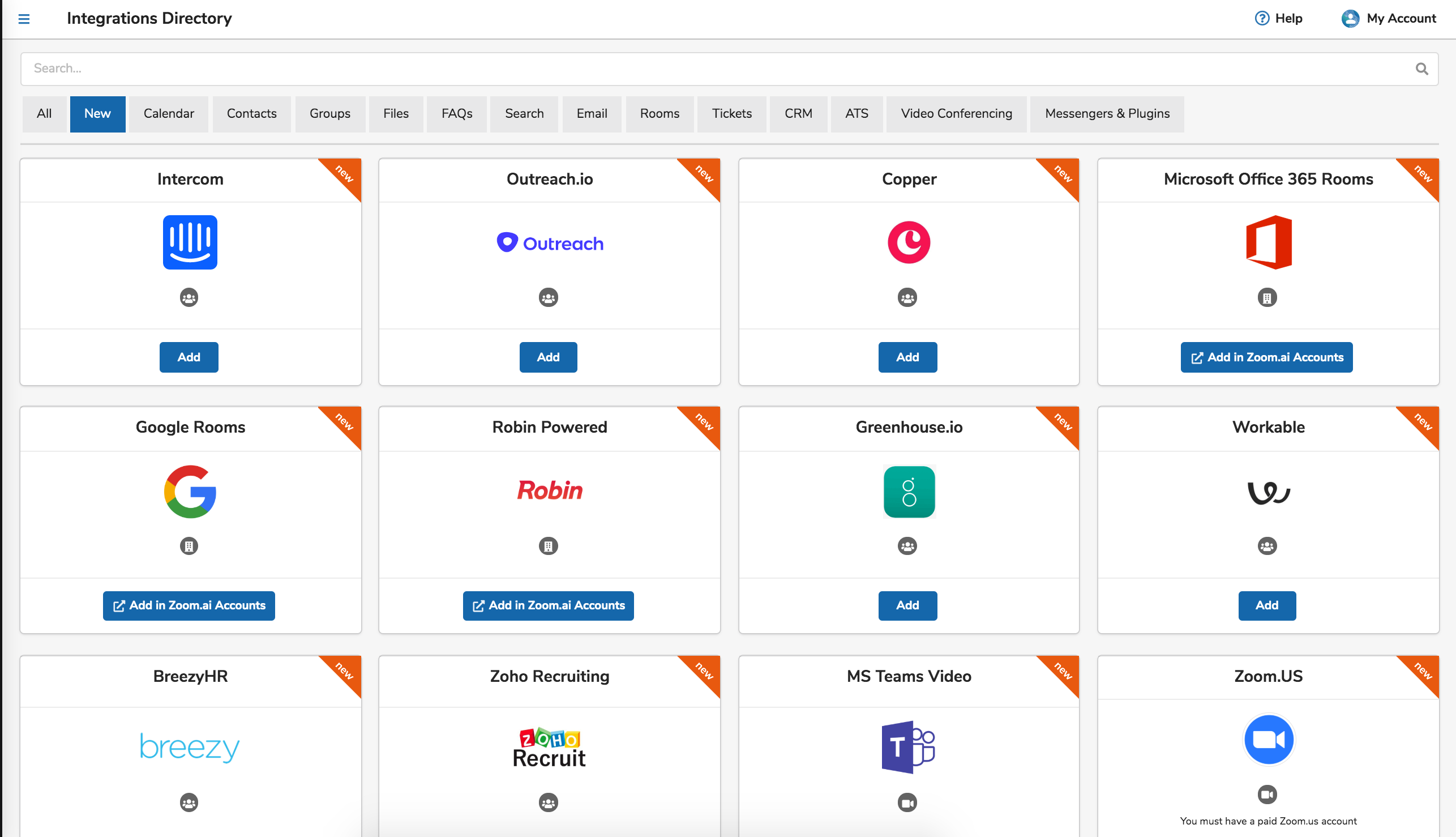Click the Microsoft Office 365 Rooms title
This screenshot has height=837, width=1456.
[1268, 179]
